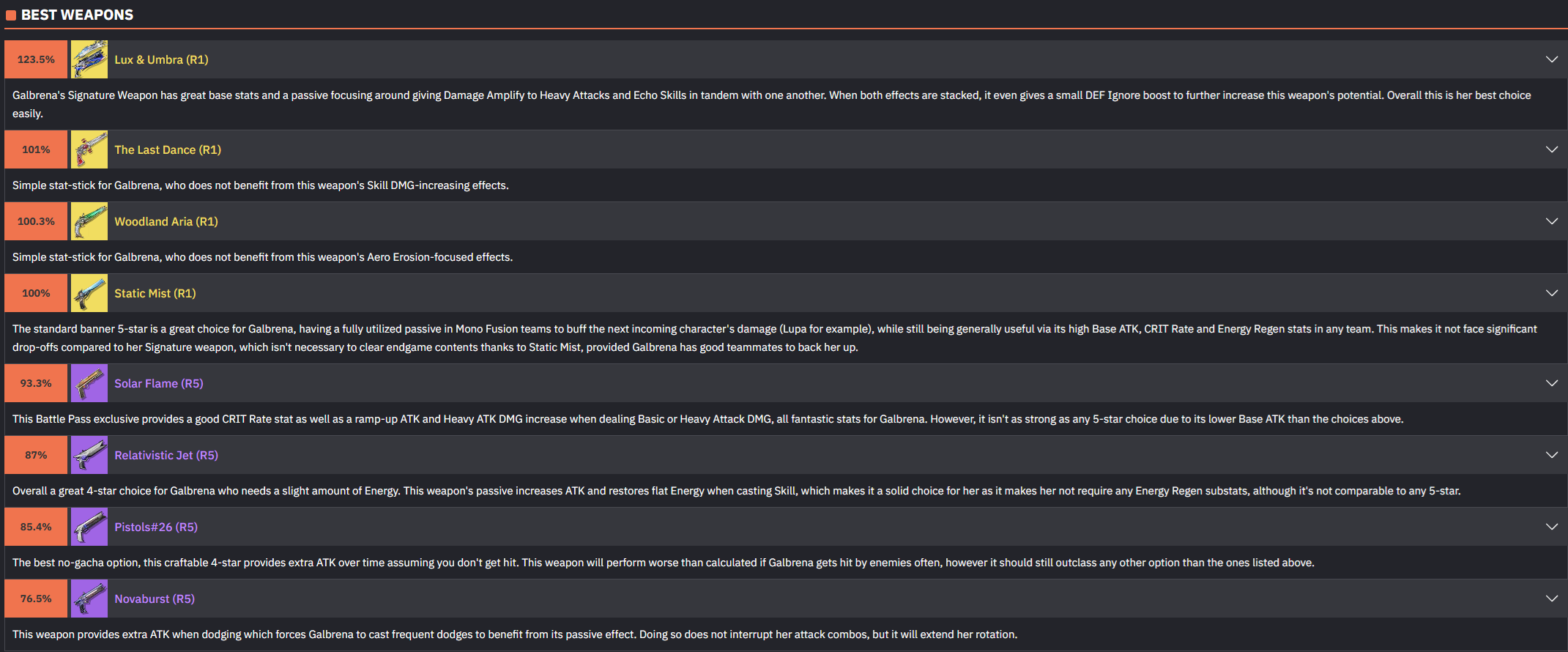Expand the Lux & Umbra row chevron
The height and width of the screenshot is (652, 1568).
[x=1551, y=59]
